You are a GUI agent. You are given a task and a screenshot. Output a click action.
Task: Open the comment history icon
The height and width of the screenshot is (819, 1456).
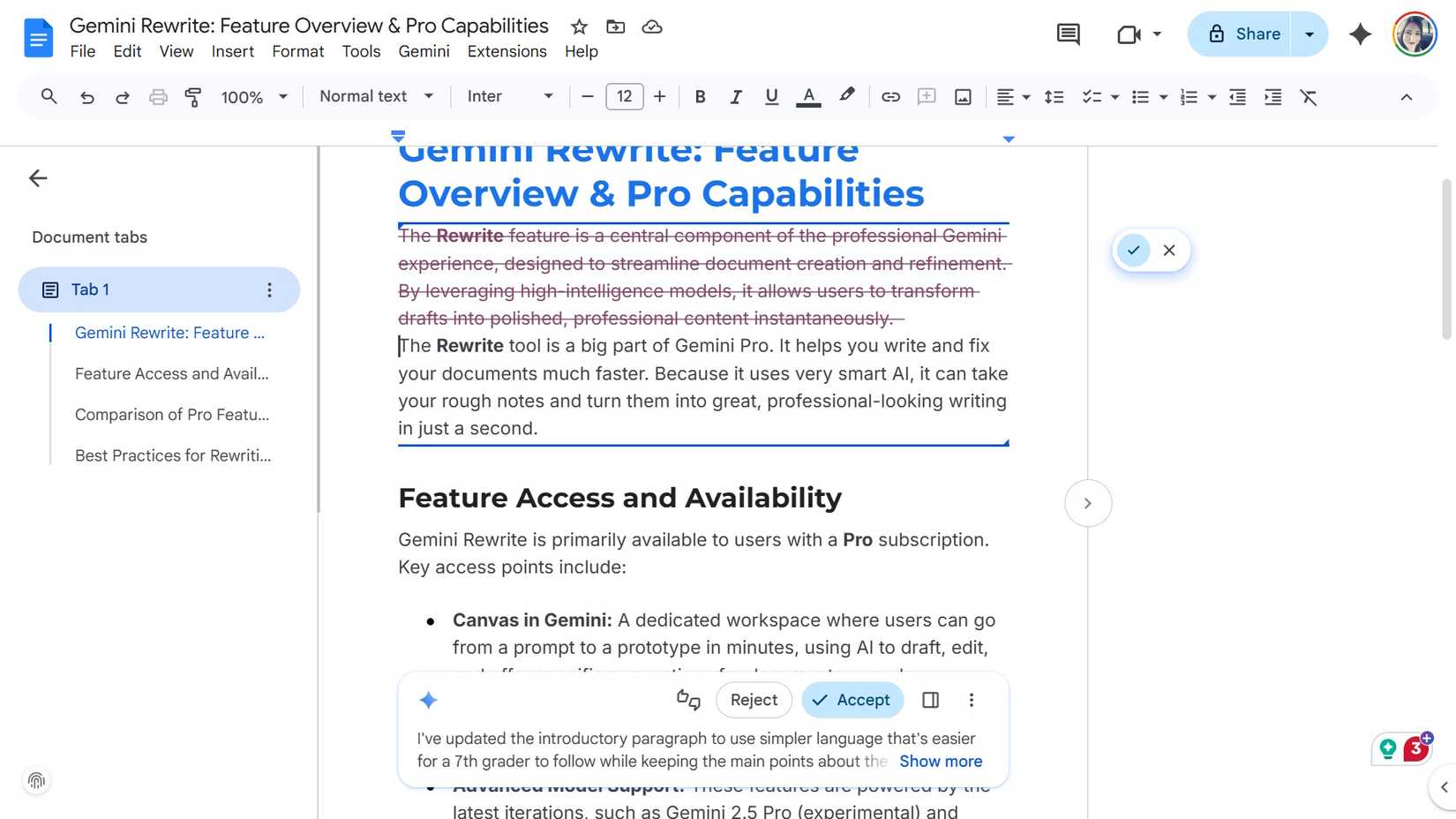click(x=1068, y=34)
